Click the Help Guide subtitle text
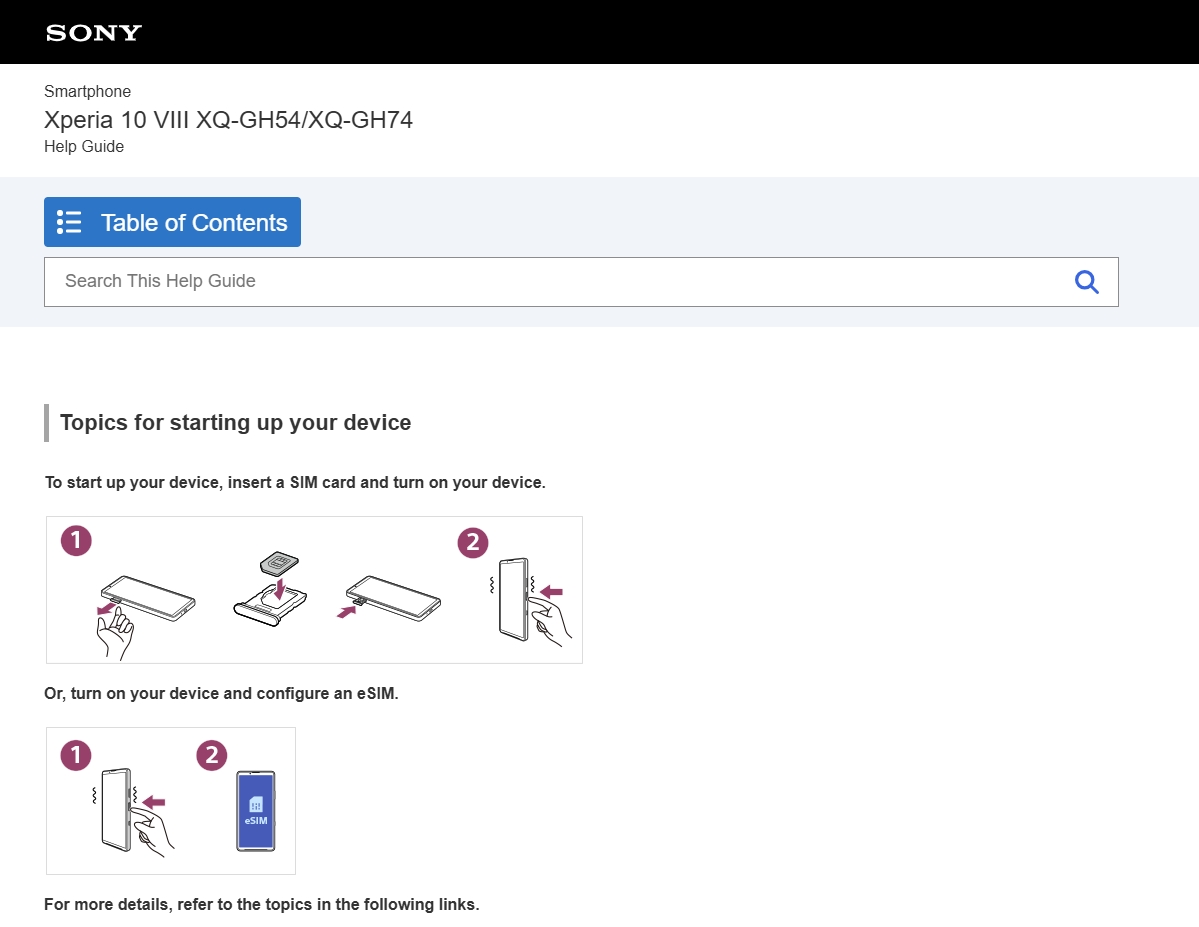The image size is (1199, 927). click(84, 146)
